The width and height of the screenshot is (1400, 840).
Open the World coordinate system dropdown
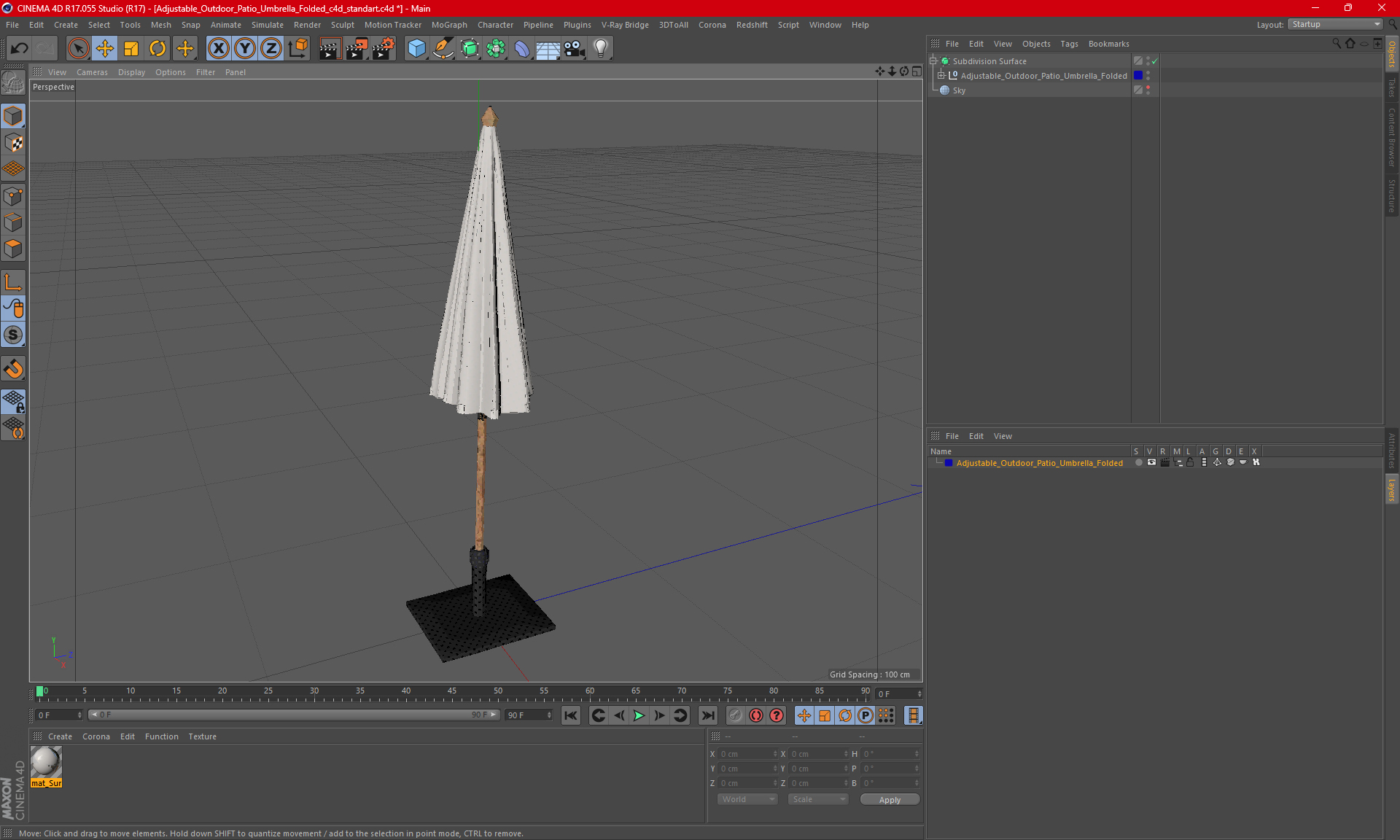coord(747,799)
